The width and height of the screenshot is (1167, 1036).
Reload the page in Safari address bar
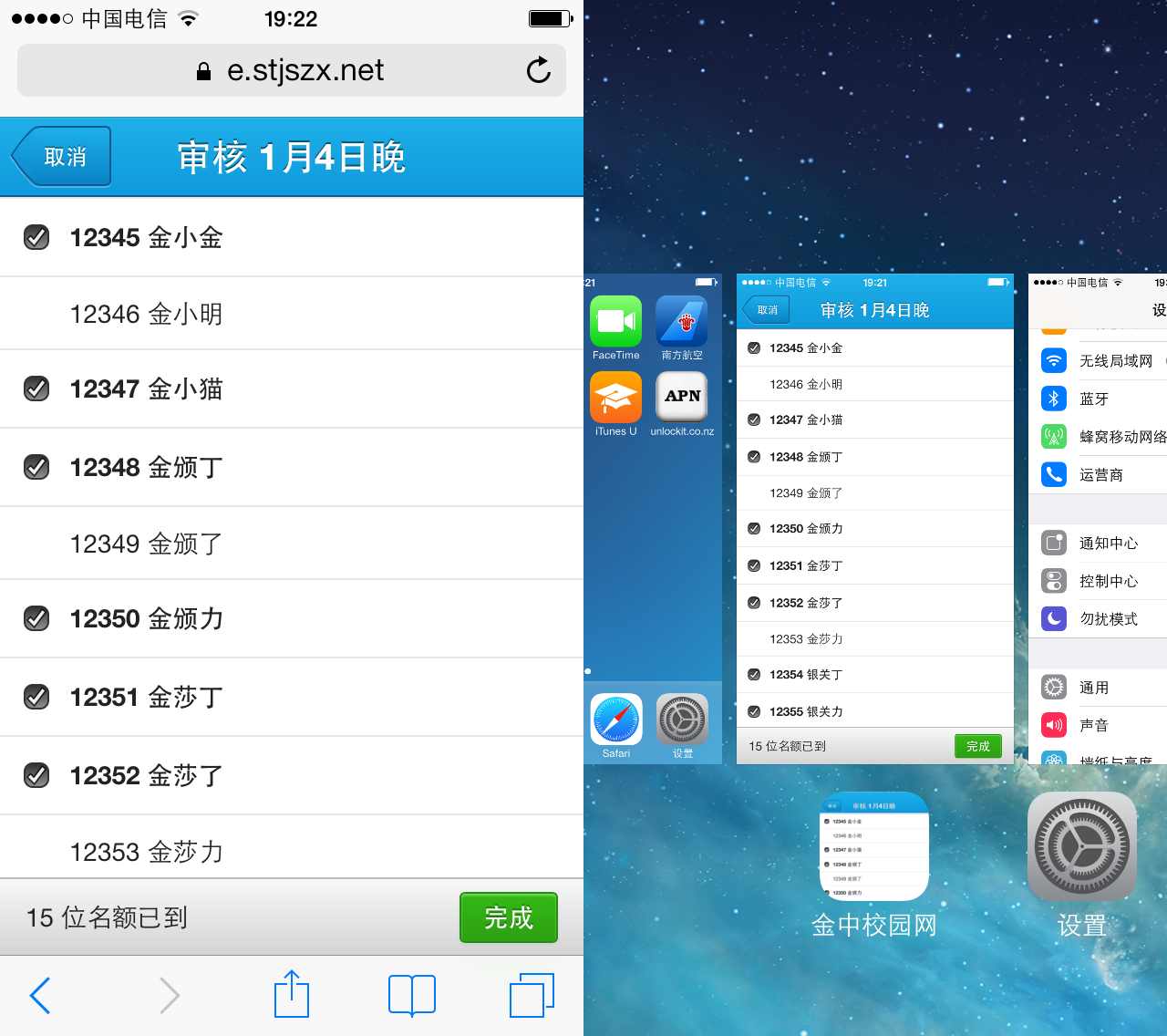pyautogui.click(x=538, y=70)
